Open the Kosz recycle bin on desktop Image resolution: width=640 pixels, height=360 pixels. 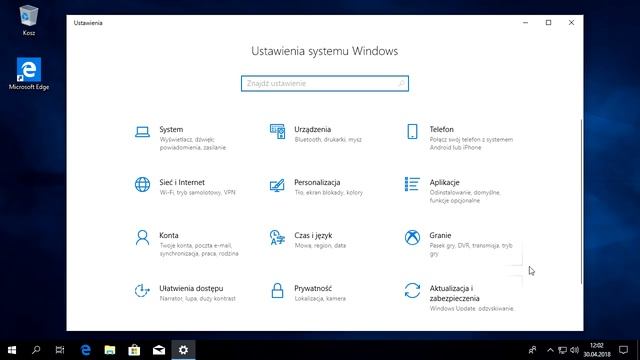click(29, 20)
